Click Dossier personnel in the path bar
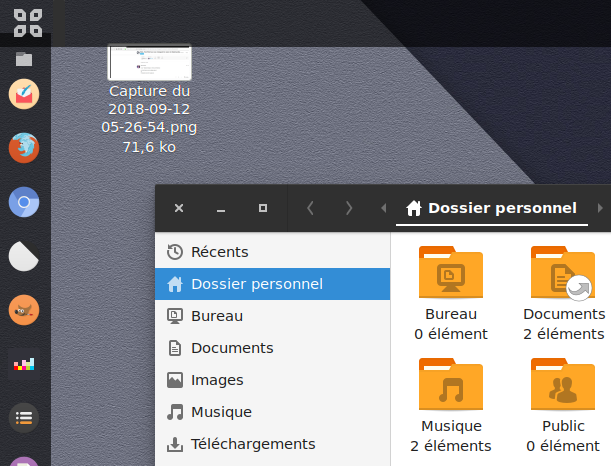This screenshot has height=466, width=611. coord(491,208)
